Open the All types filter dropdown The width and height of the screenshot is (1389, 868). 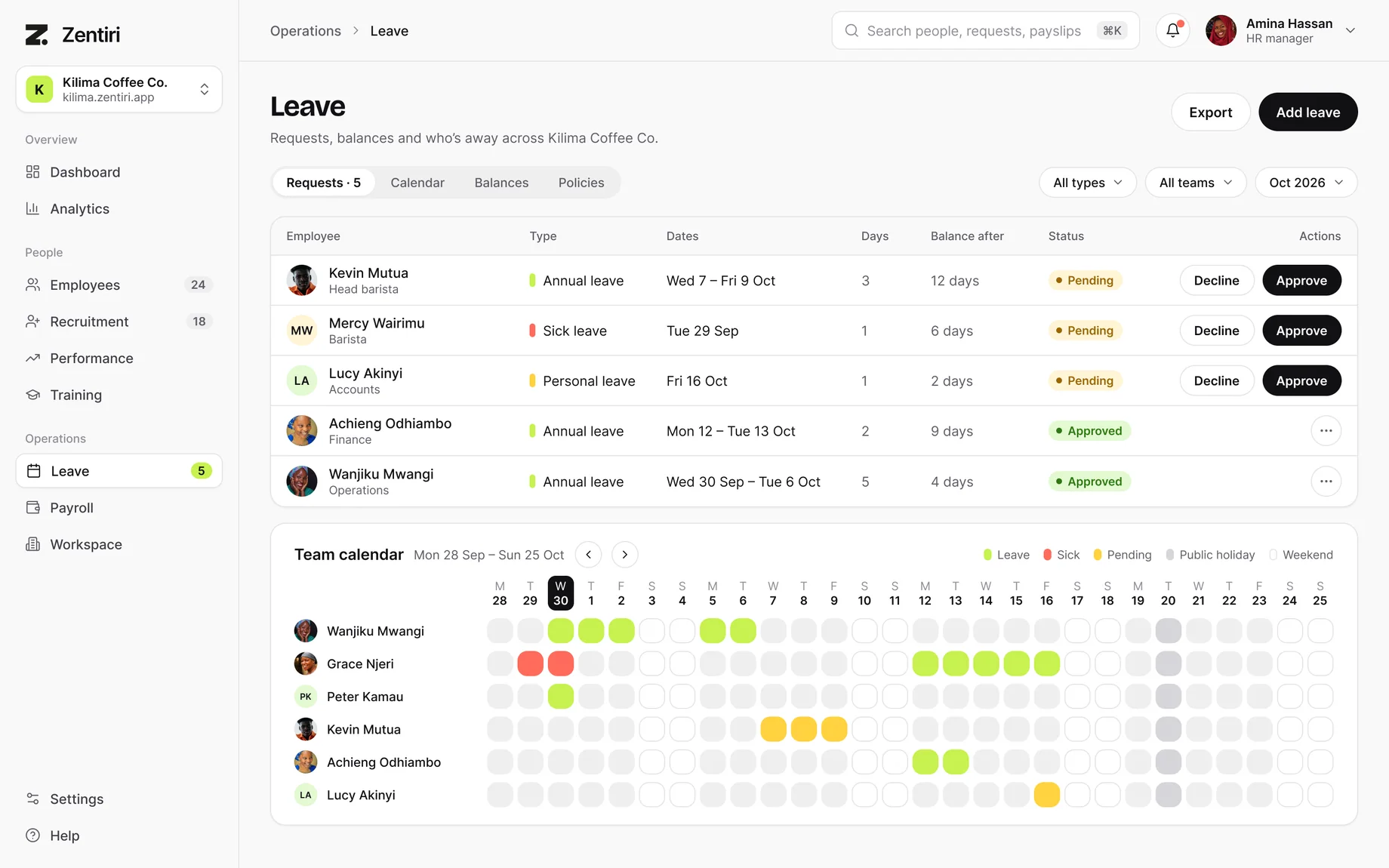click(x=1088, y=183)
